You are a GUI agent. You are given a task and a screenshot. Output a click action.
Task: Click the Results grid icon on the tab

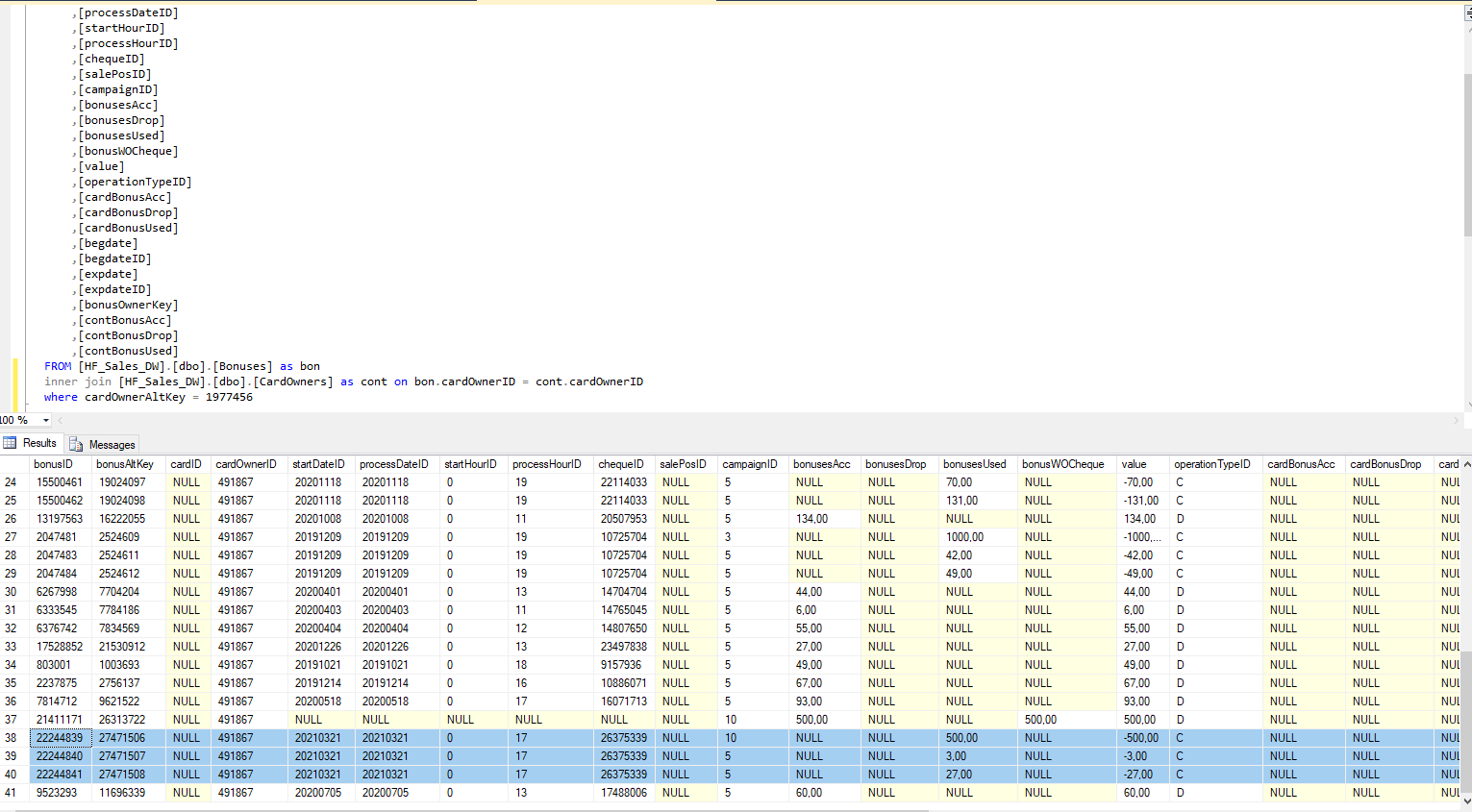point(11,443)
